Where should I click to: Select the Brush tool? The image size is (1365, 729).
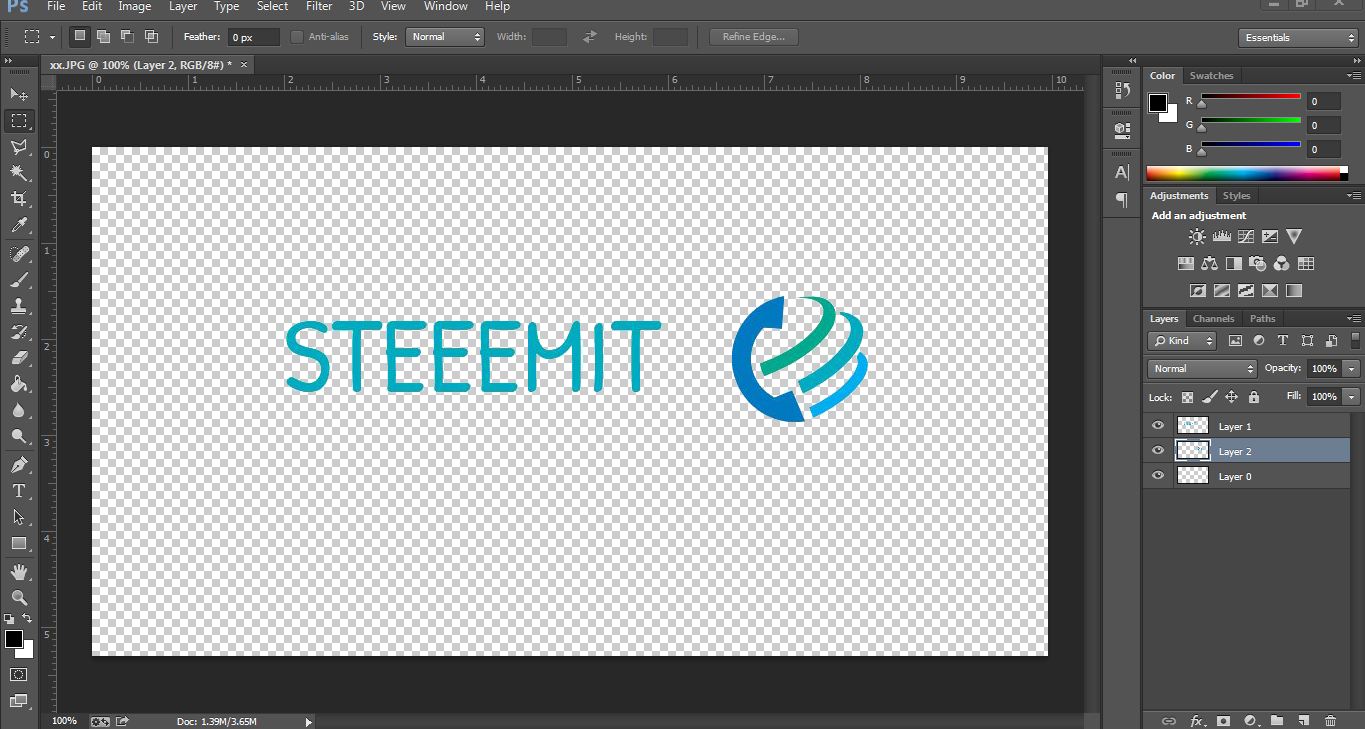pyautogui.click(x=18, y=280)
